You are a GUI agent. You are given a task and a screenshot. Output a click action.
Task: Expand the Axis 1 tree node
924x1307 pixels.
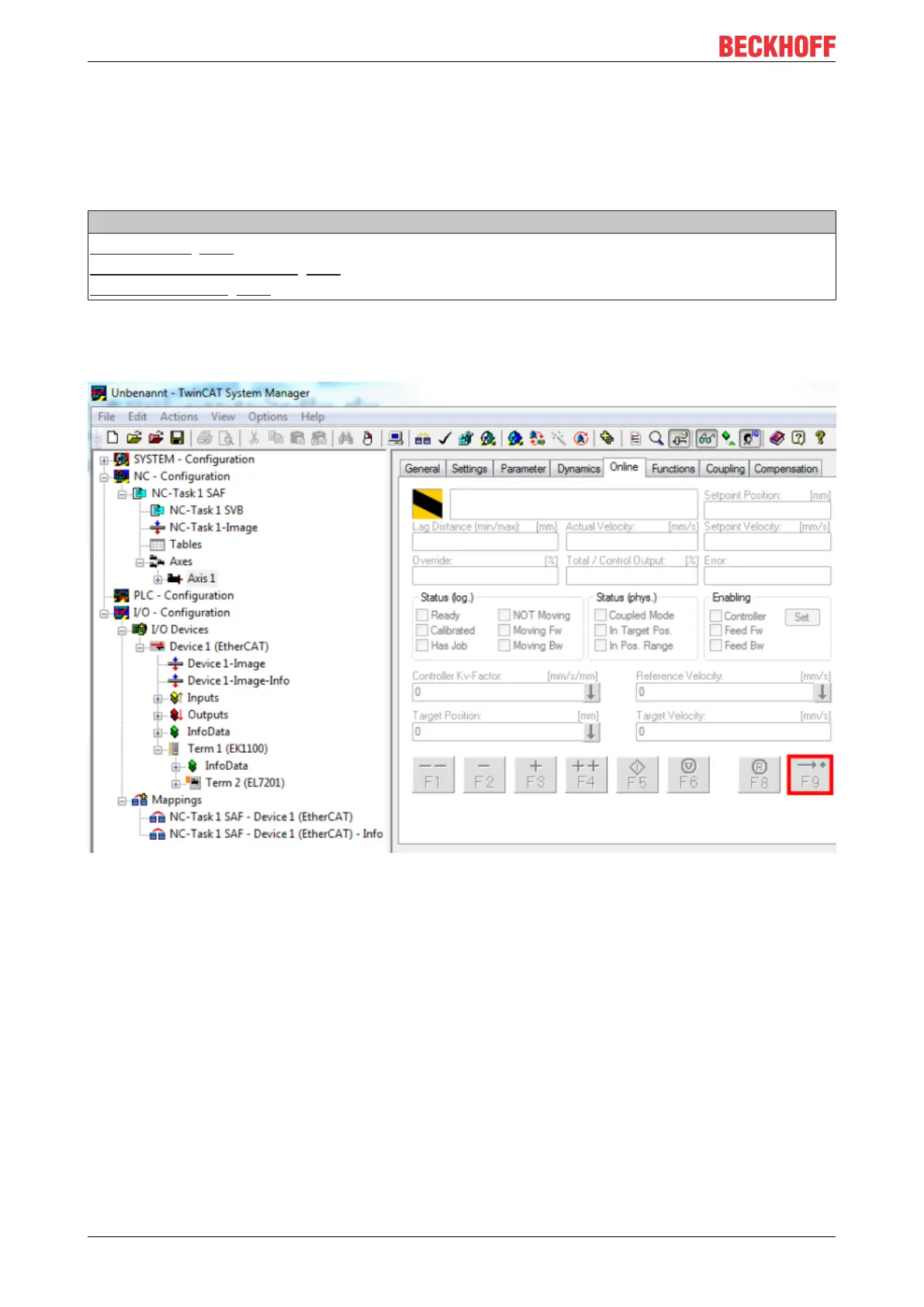158,579
